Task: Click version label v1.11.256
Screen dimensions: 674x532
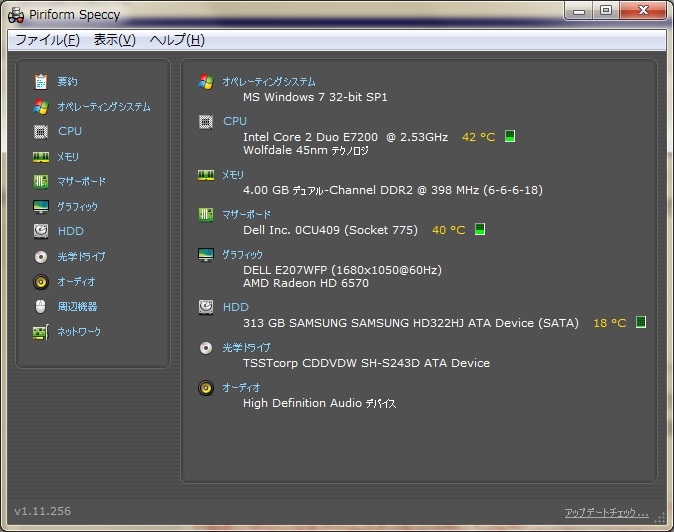Action: [x=43, y=511]
